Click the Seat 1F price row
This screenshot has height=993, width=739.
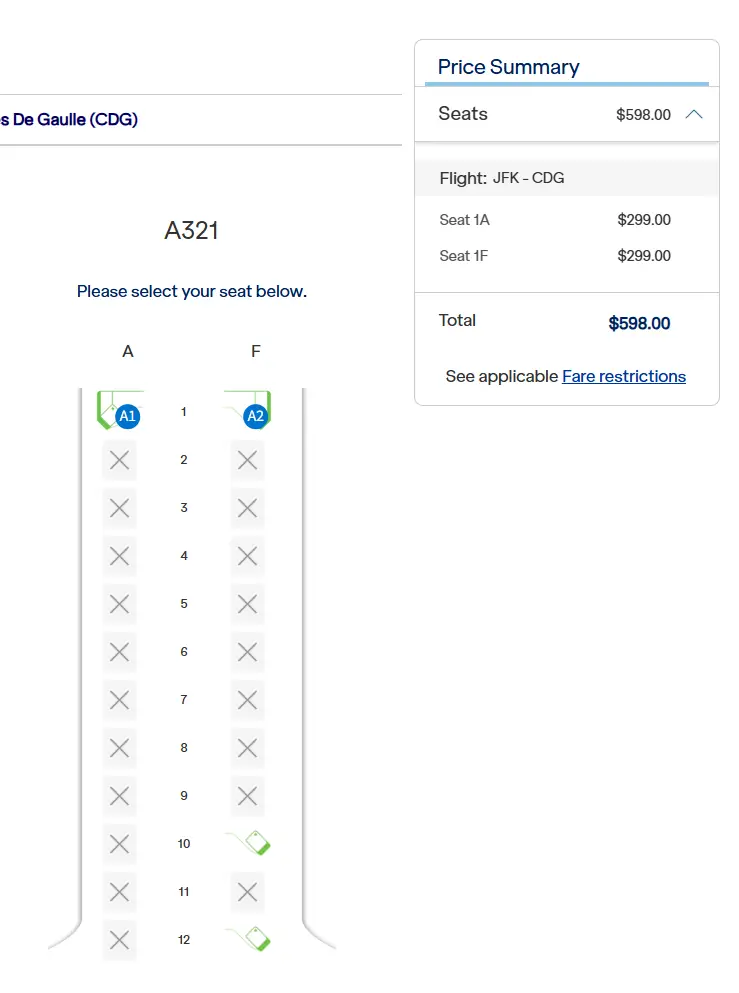click(566, 256)
